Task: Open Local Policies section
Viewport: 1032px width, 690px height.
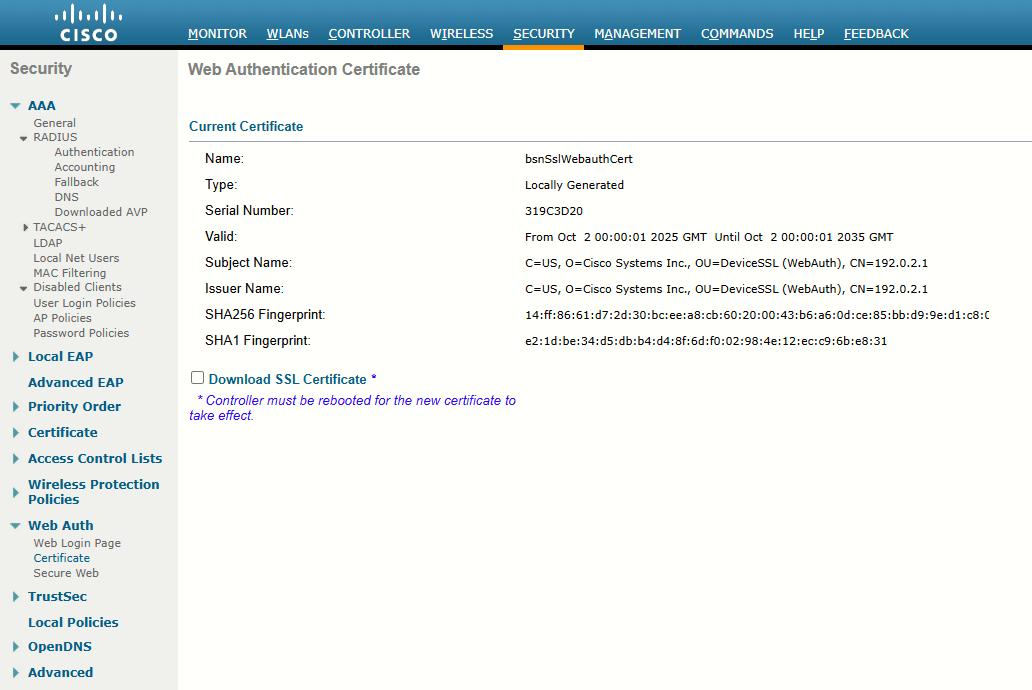Action: [x=73, y=622]
